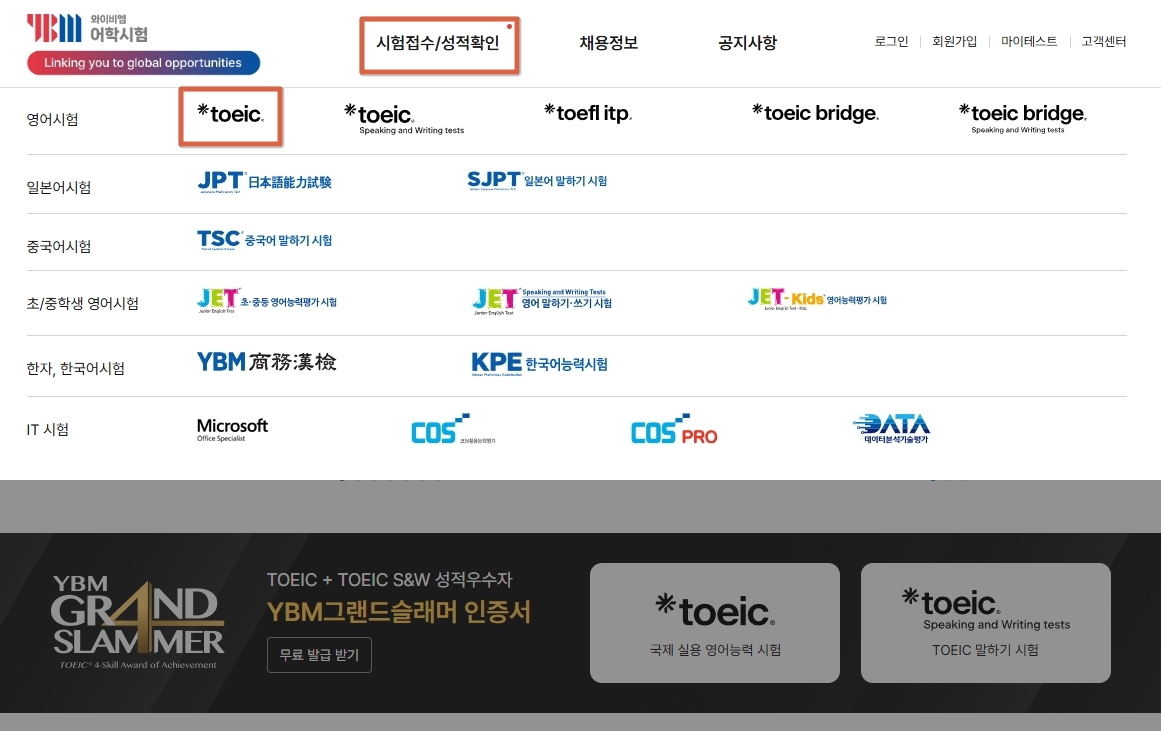Click the 무료 발급 받기 button

[319, 655]
